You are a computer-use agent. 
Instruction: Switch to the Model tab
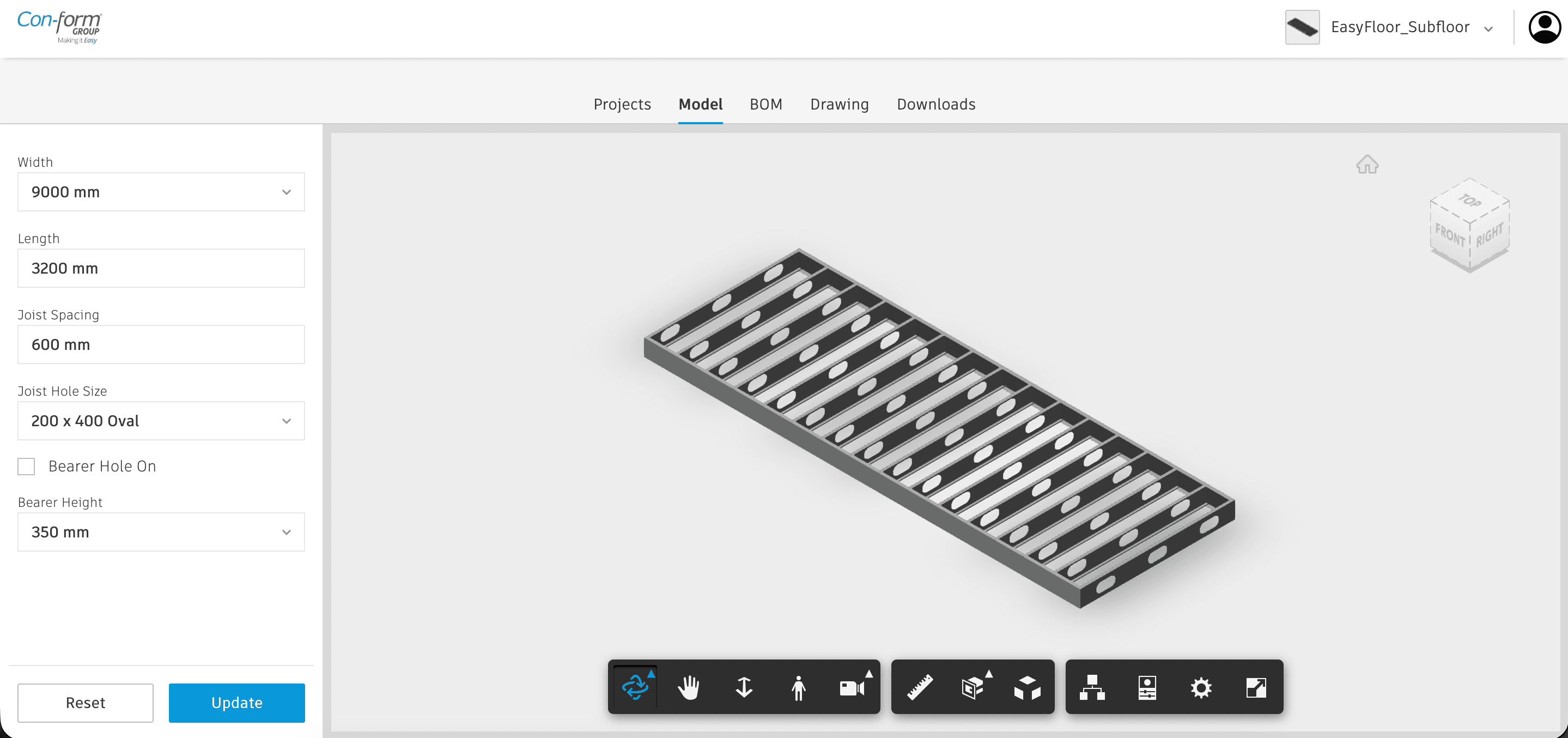[x=700, y=104]
